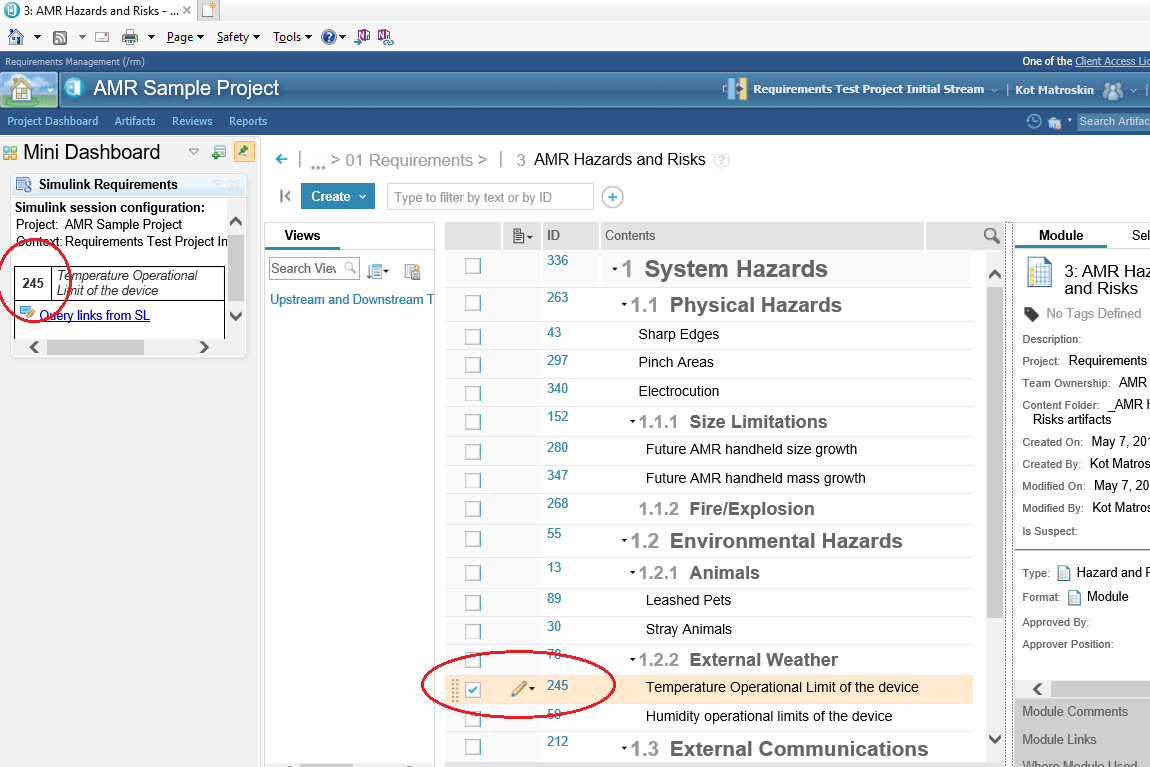Image resolution: width=1150 pixels, height=767 pixels.
Task: Click the pin icon in Mini Dashboard
Action: 243,152
